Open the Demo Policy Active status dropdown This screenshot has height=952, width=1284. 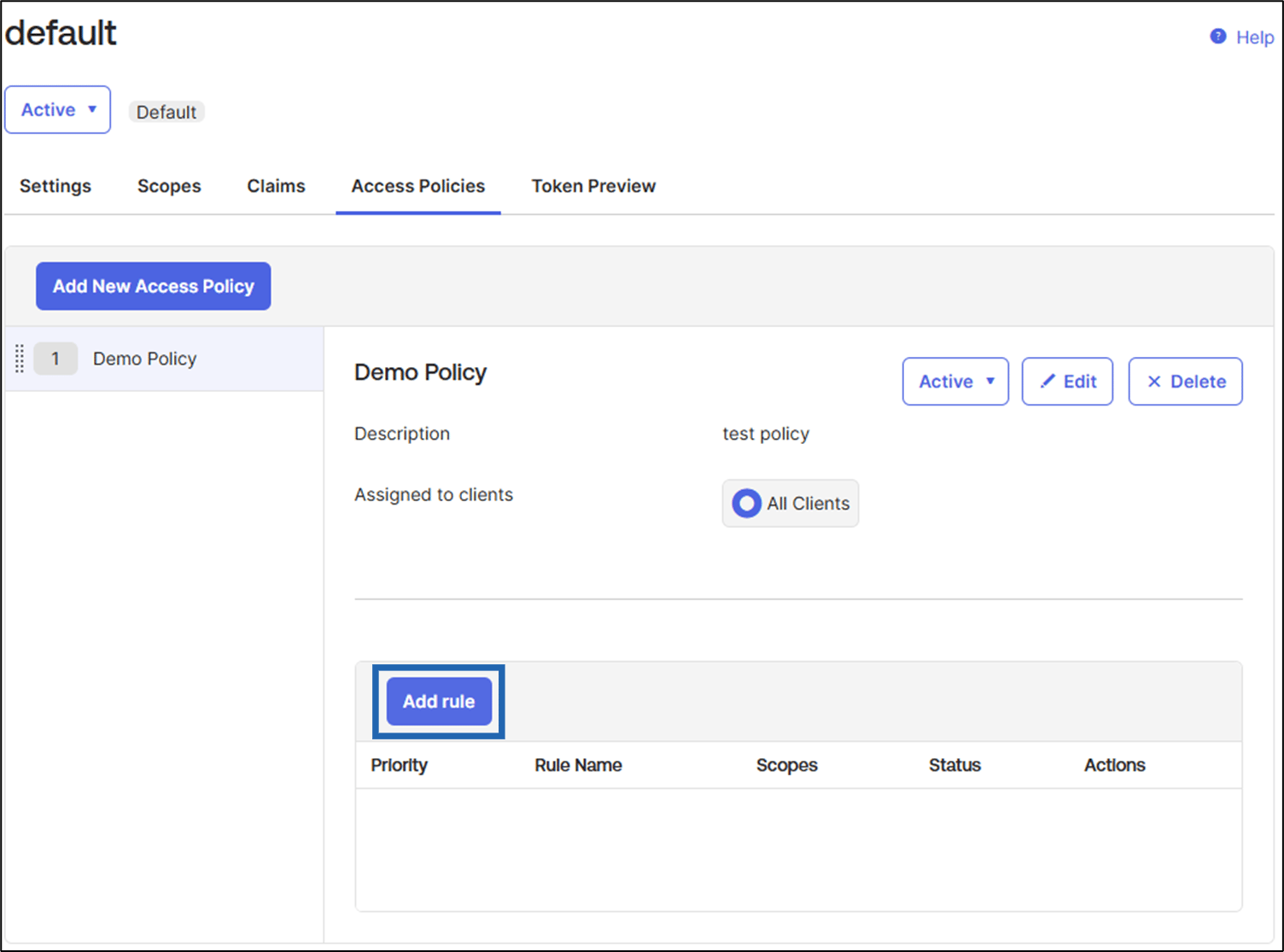click(x=955, y=382)
